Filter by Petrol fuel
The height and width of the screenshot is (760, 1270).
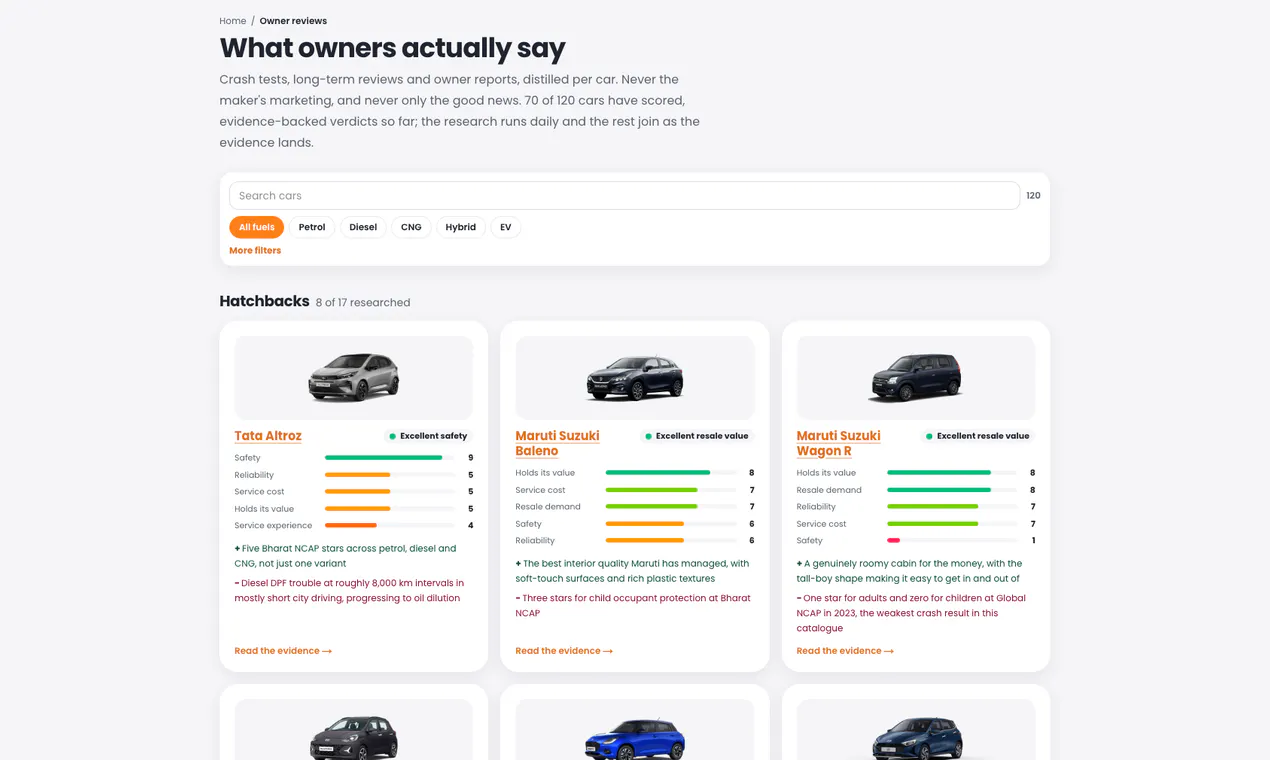[x=312, y=227]
